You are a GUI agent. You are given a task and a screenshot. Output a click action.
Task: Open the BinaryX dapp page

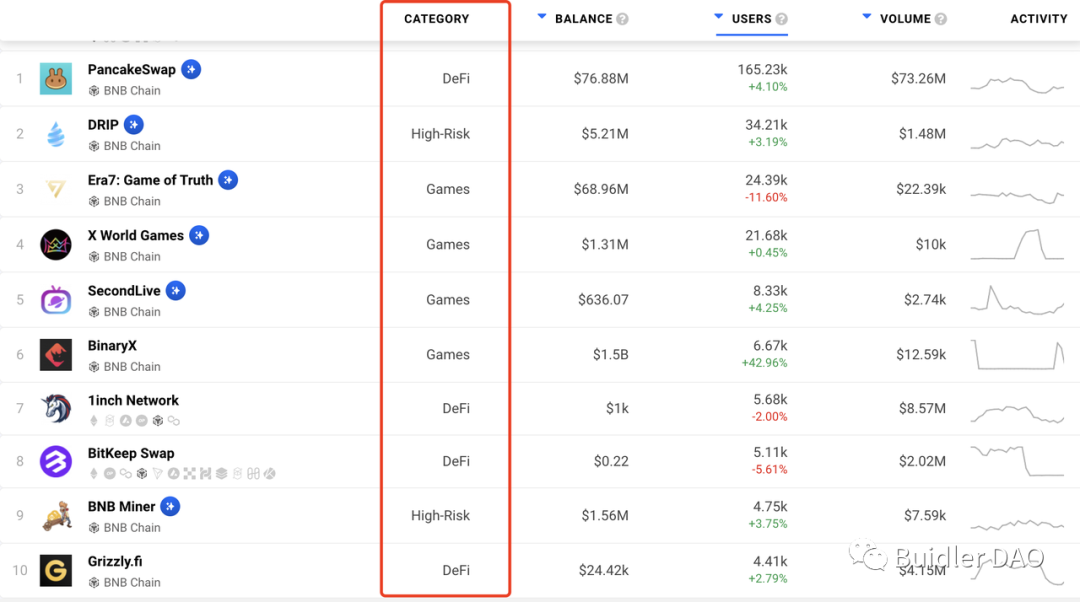tap(112, 346)
